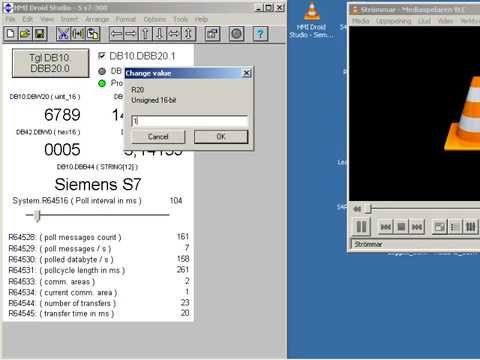The image size is (480, 360).
Task: Click the toolbar icon left of the round gray icon
Action: click(x=212, y=34)
